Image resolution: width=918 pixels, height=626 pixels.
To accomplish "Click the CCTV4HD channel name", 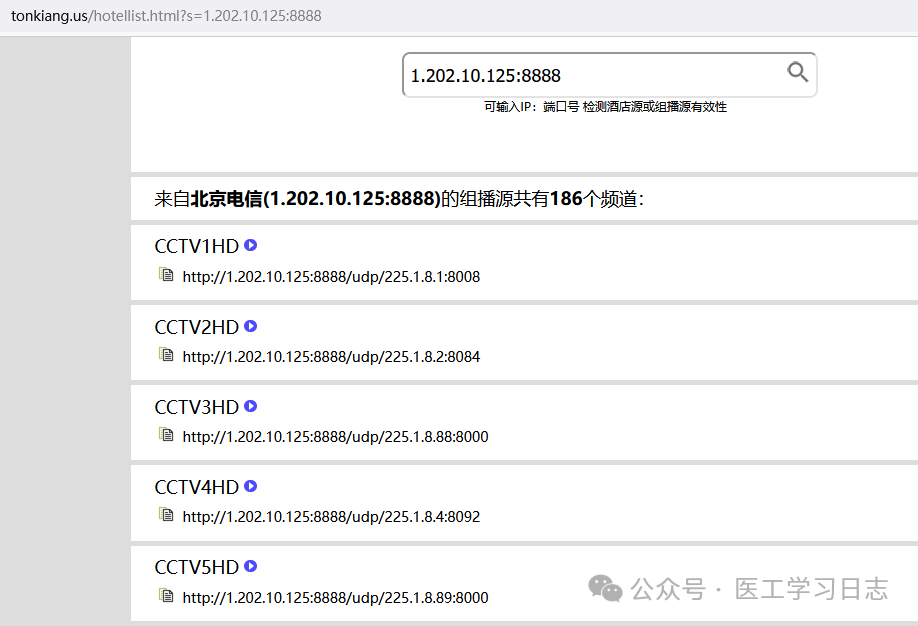I will (197, 487).
